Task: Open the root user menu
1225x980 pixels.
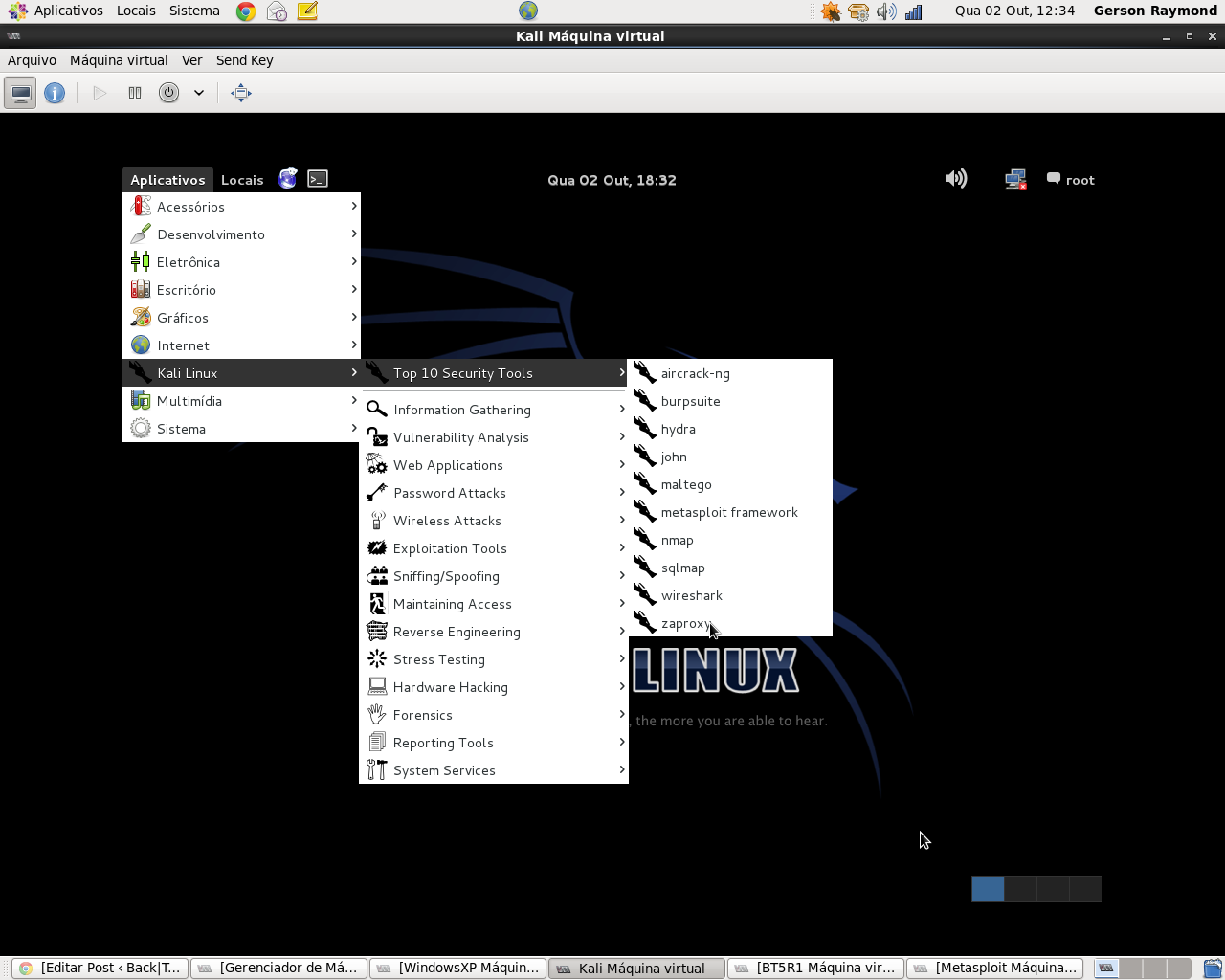Action: tap(1071, 180)
